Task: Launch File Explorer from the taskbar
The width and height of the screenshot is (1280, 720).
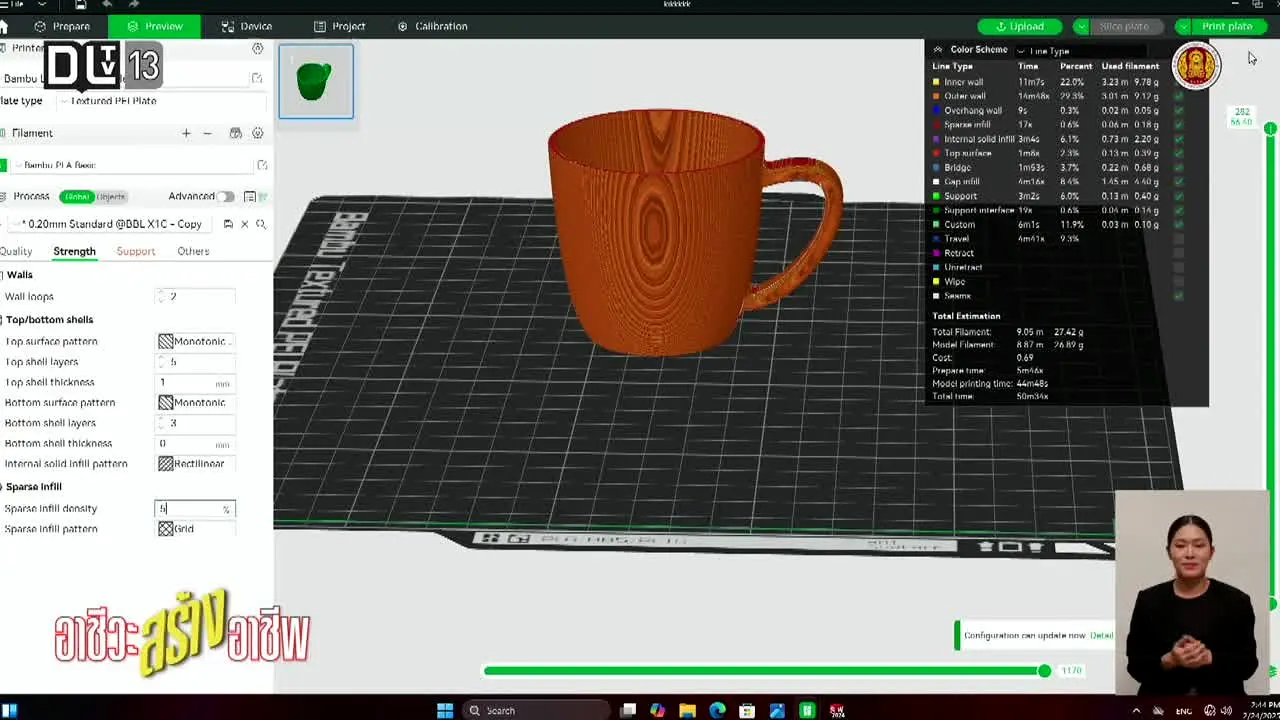Action: (x=687, y=710)
